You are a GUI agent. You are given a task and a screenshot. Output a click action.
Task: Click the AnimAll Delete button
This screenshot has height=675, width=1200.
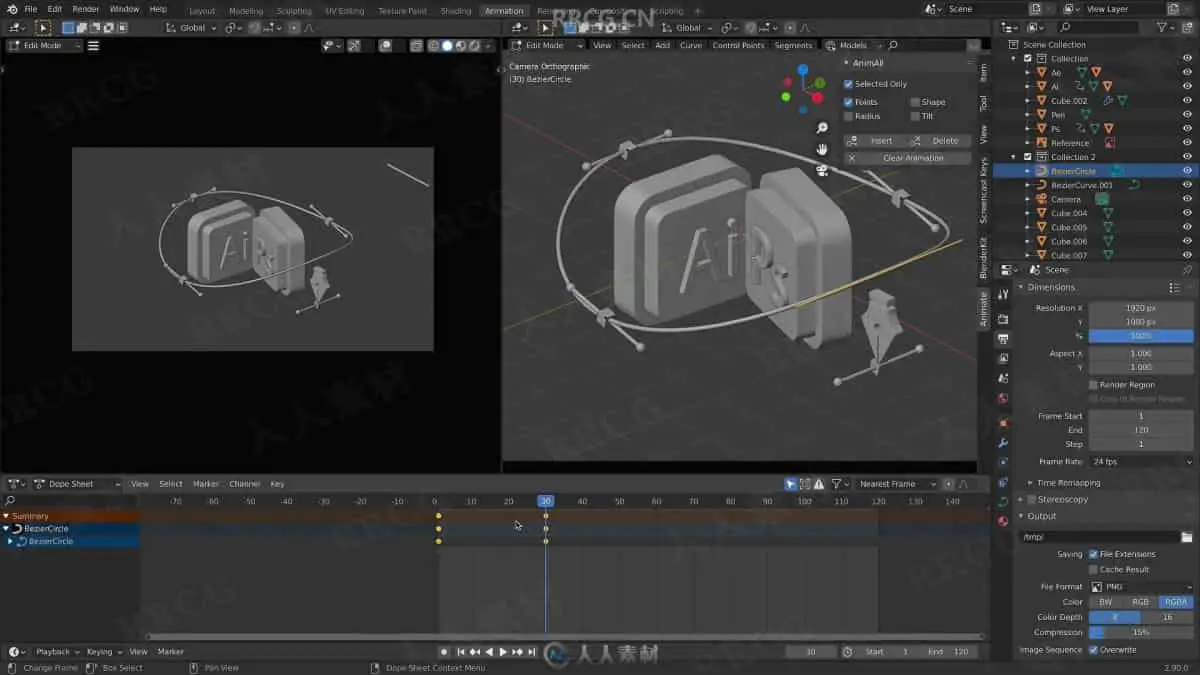[x=940, y=141]
